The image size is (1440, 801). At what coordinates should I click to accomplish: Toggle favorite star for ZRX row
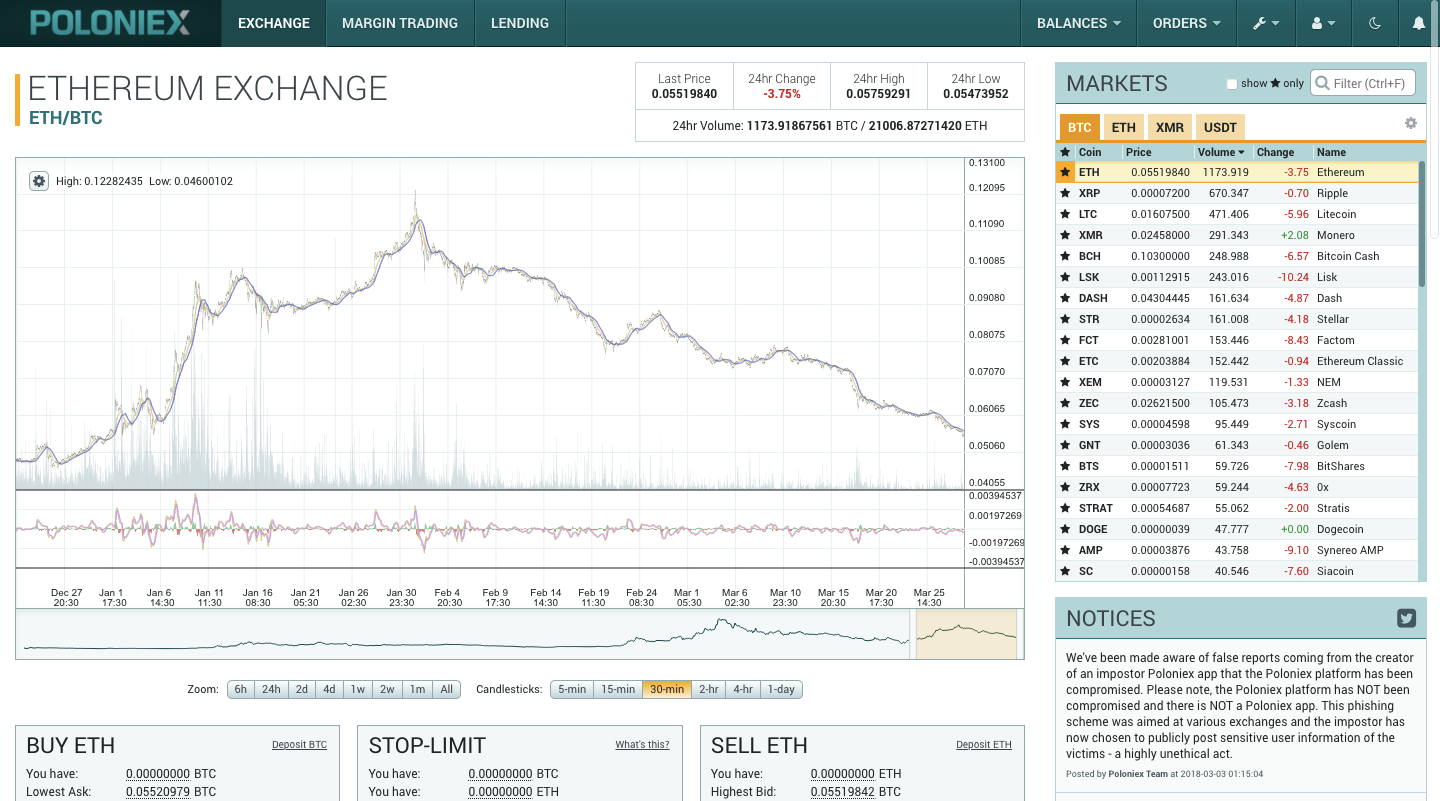[1065, 487]
